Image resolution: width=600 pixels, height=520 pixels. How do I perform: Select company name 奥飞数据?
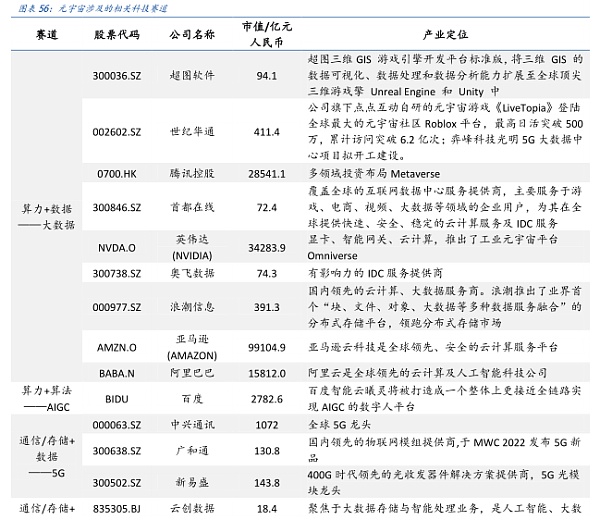[192, 273]
